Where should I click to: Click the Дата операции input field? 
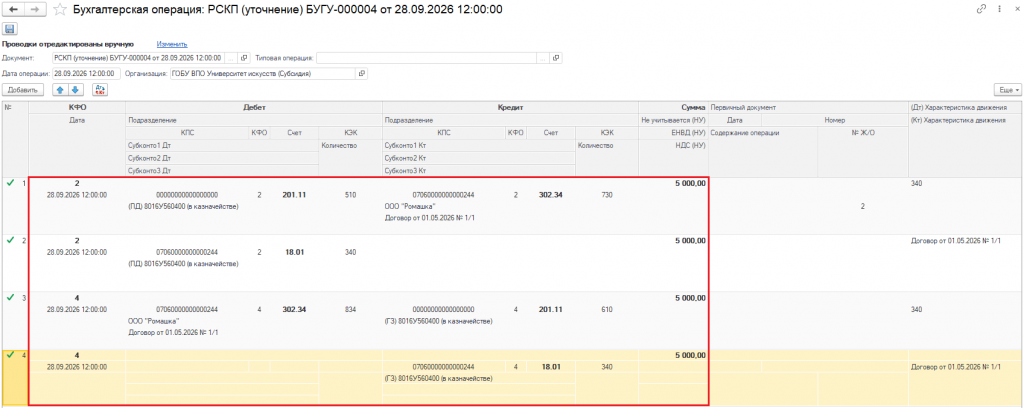click(x=86, y=74)
